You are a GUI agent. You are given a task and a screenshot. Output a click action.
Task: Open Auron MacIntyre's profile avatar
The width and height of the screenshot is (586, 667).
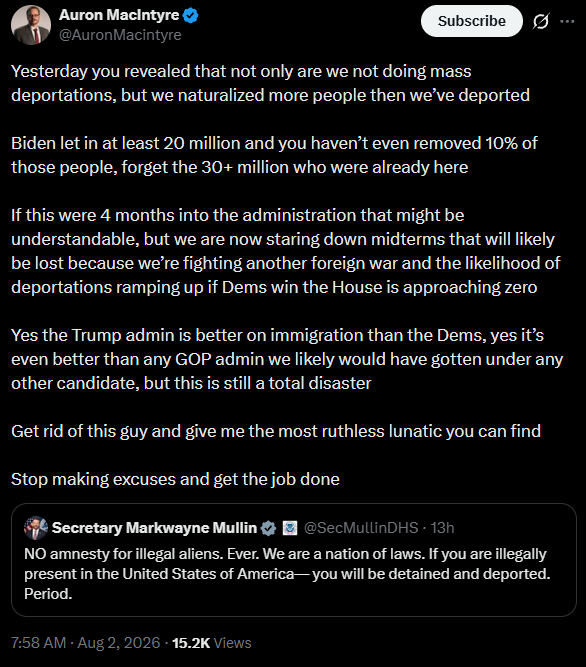coord(31,25)
